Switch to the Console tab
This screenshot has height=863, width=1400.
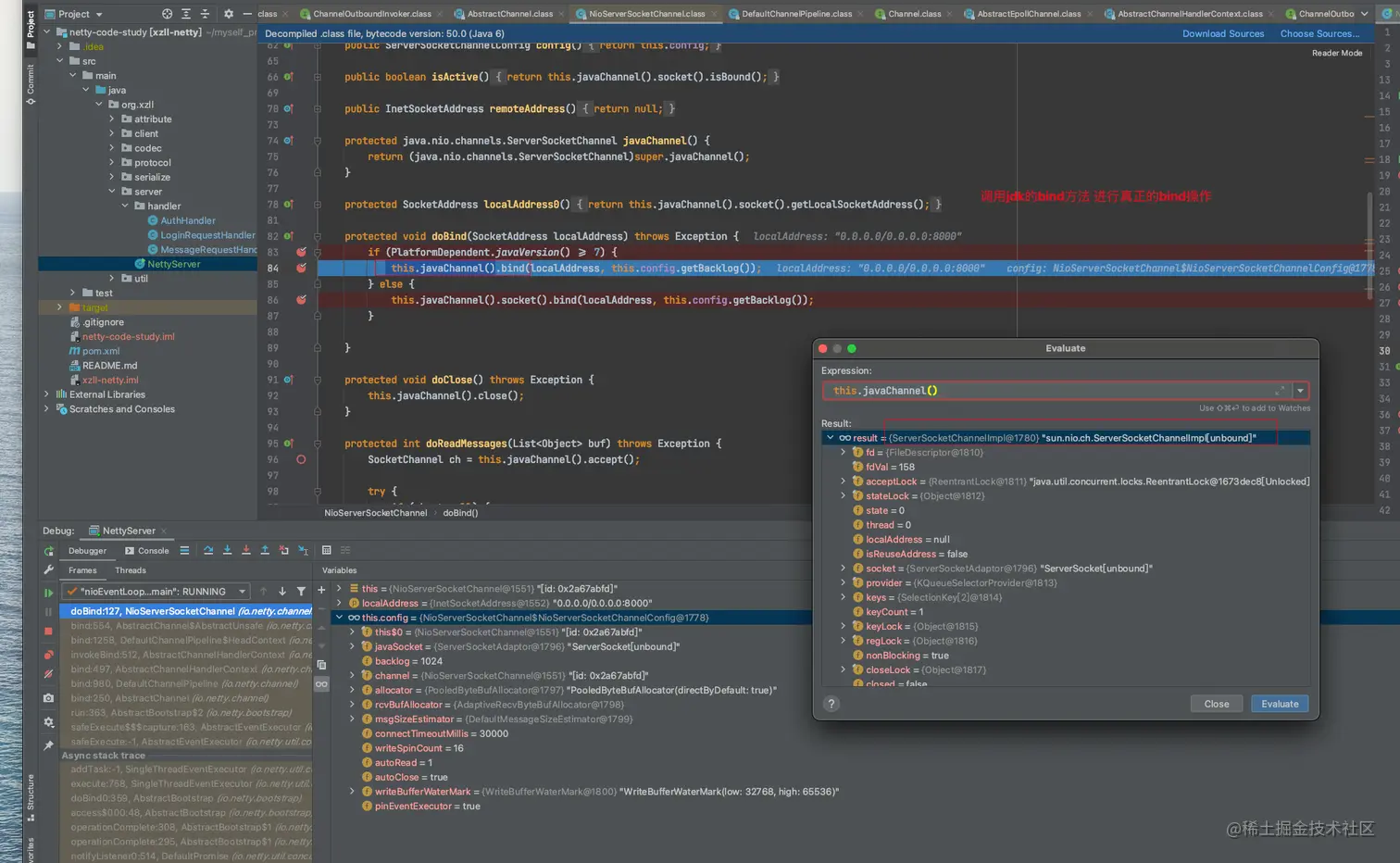147,551
